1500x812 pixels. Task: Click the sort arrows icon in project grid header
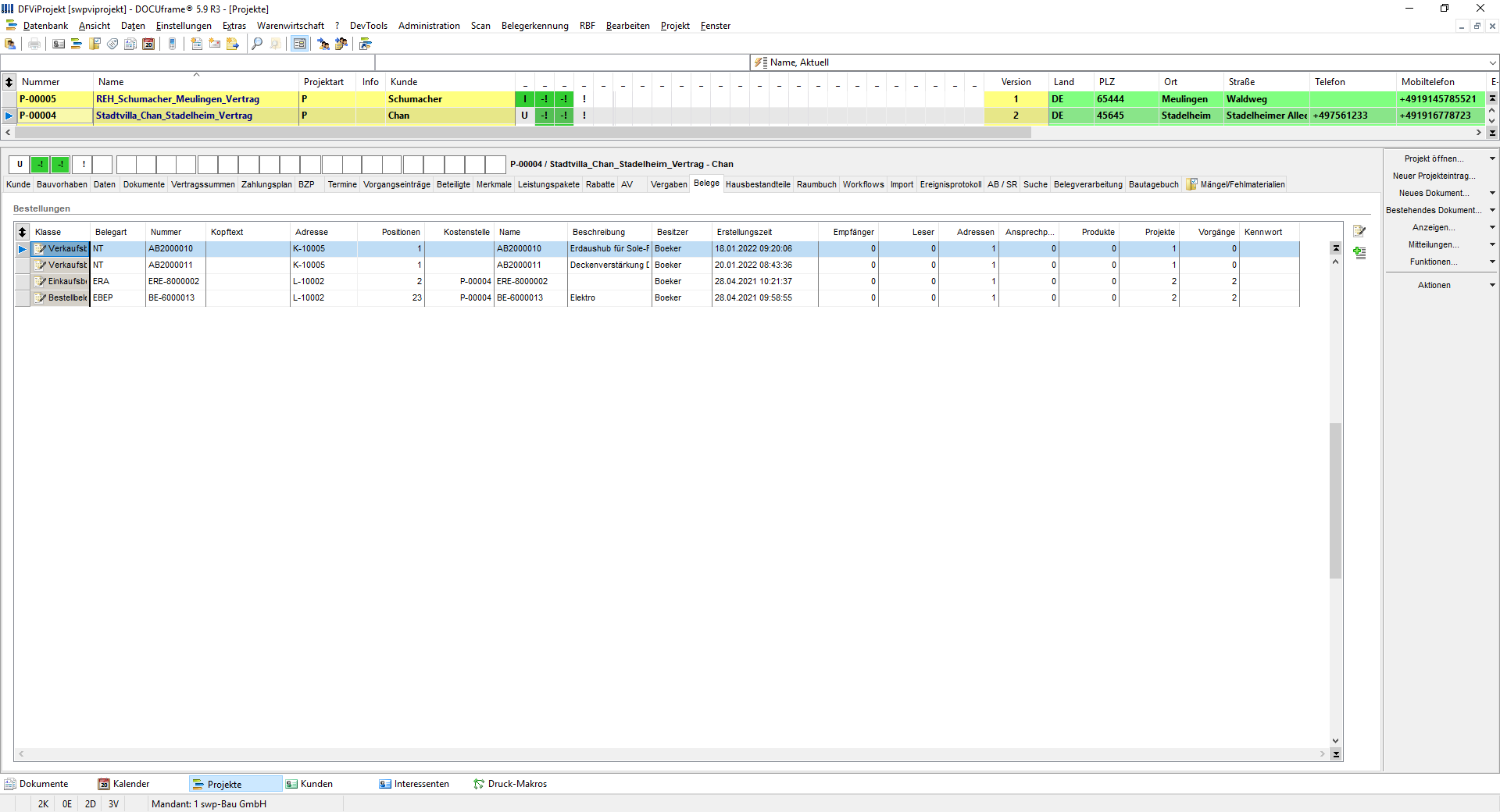[x=9, y=81]
